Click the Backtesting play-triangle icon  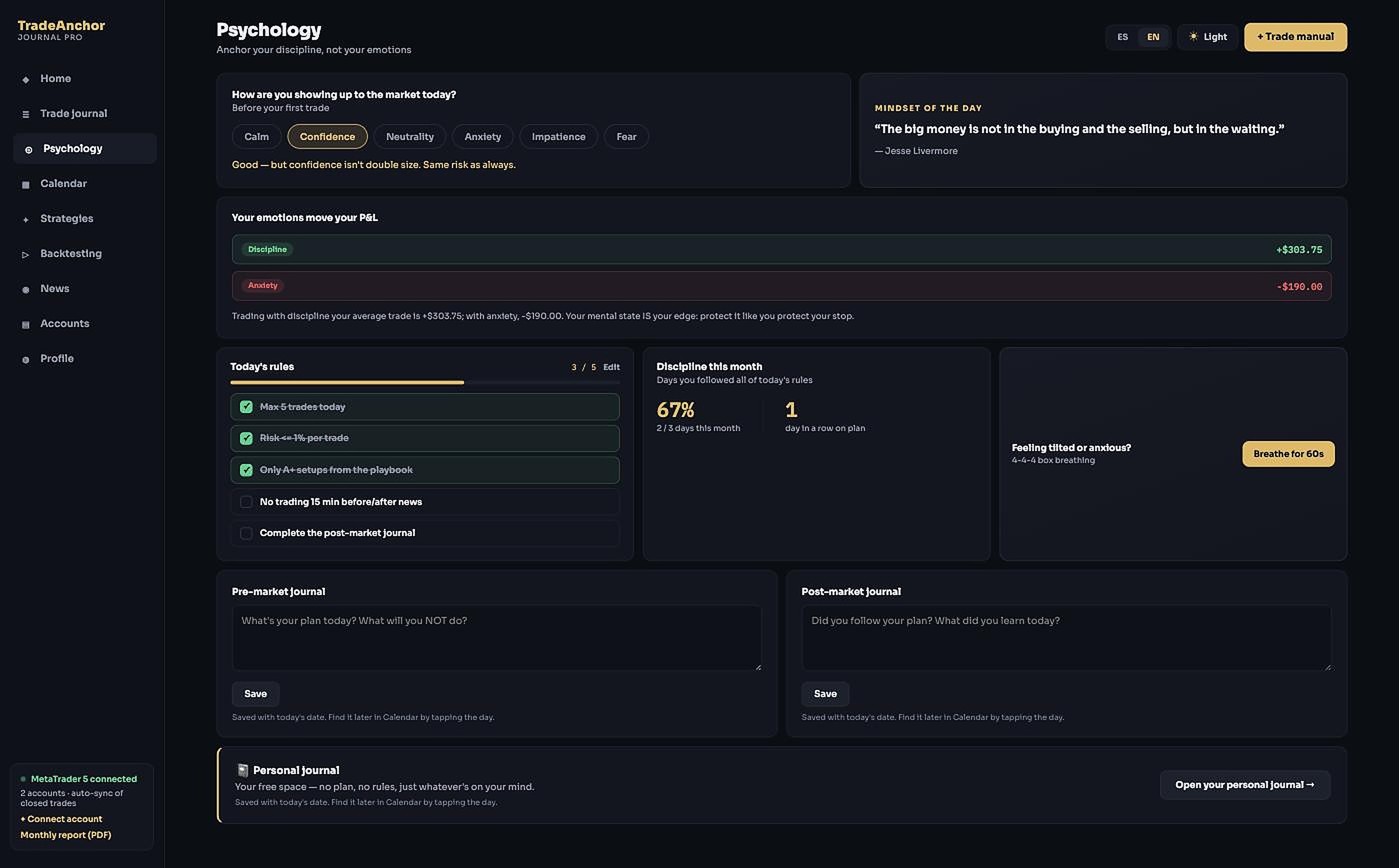click(25, 254)
